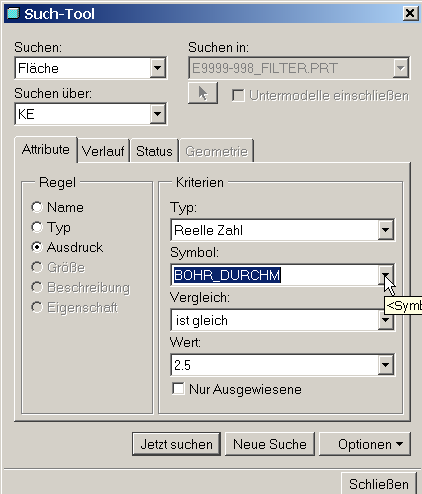Select the Attribute tab

coord(46,150)
